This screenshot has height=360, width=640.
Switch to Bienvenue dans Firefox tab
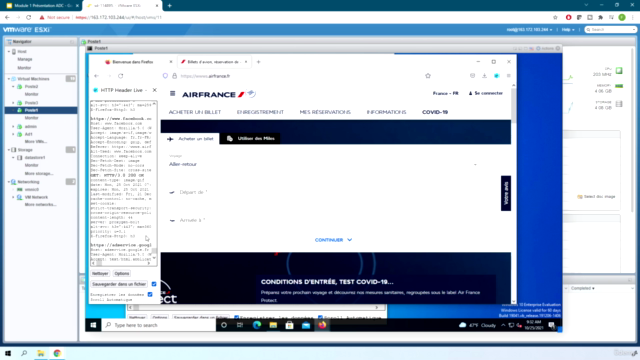tap(133, 62)
